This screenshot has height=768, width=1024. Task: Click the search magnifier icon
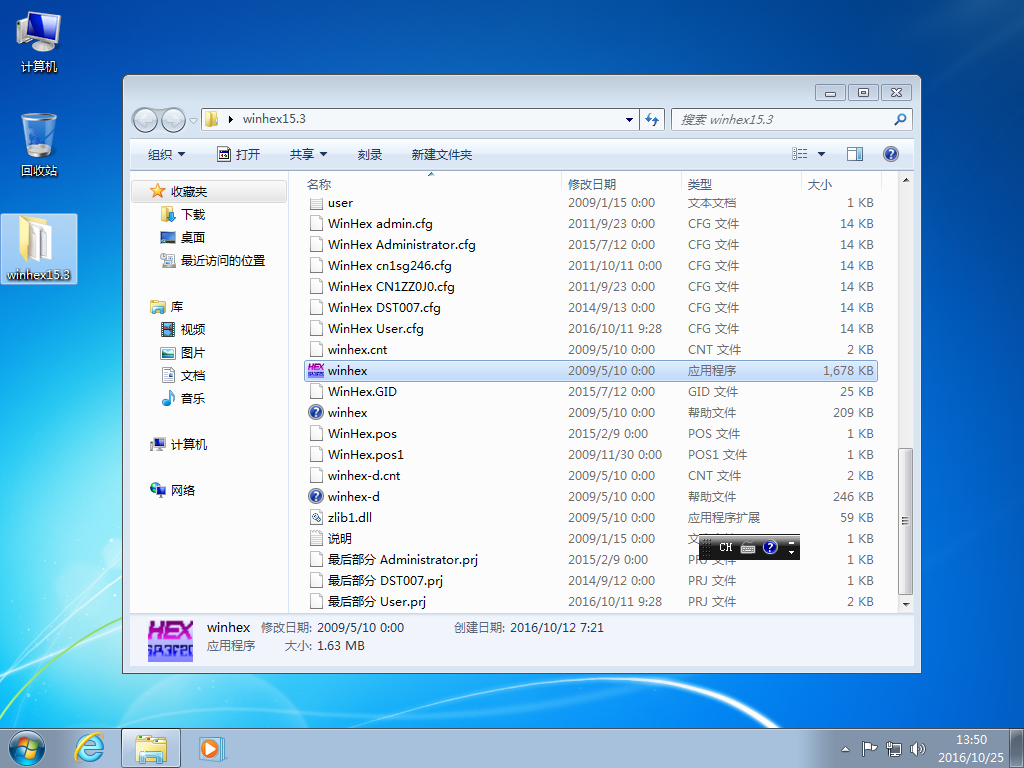901,120
